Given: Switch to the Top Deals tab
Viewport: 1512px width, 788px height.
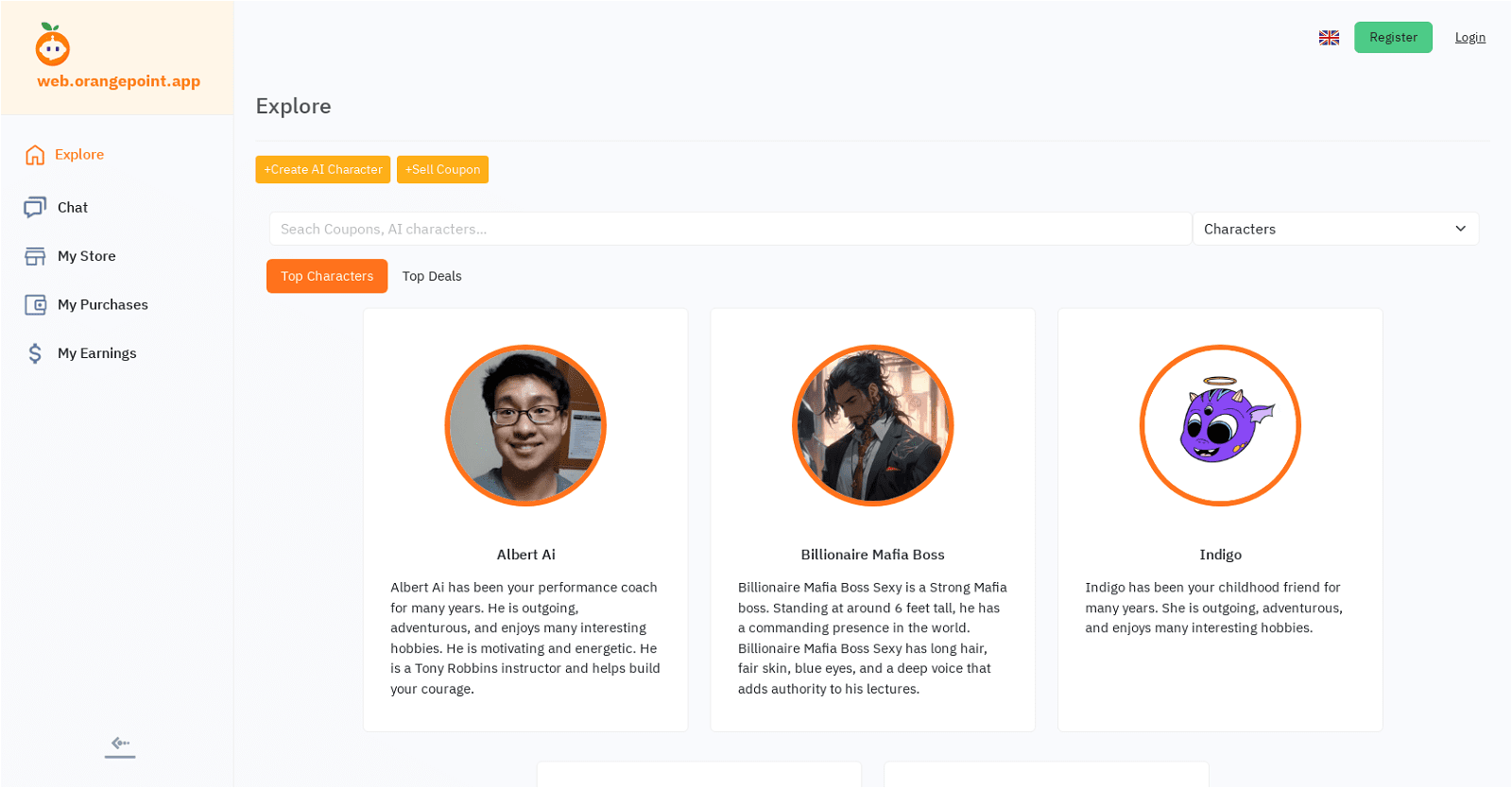Looking at the screenshot, I should coord(432,276).
